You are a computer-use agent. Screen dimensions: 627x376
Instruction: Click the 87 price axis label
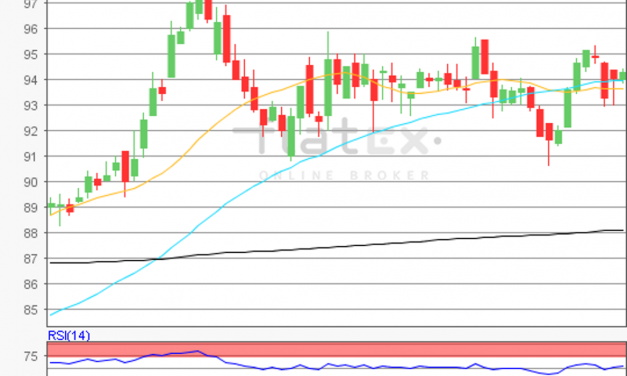32,259
